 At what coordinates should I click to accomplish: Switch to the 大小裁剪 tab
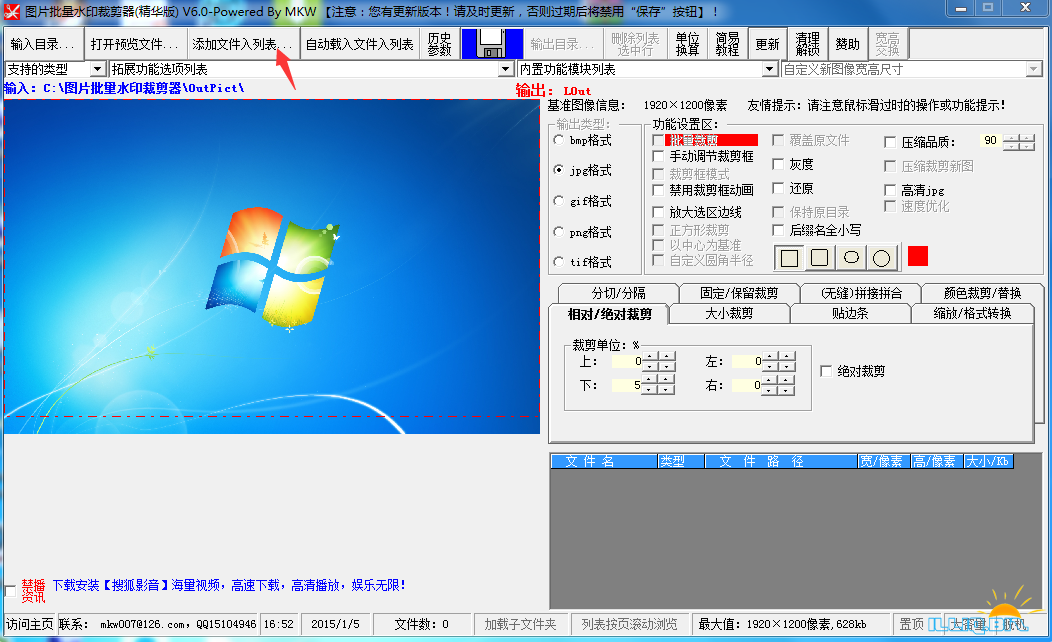click(x=729, y=313)
